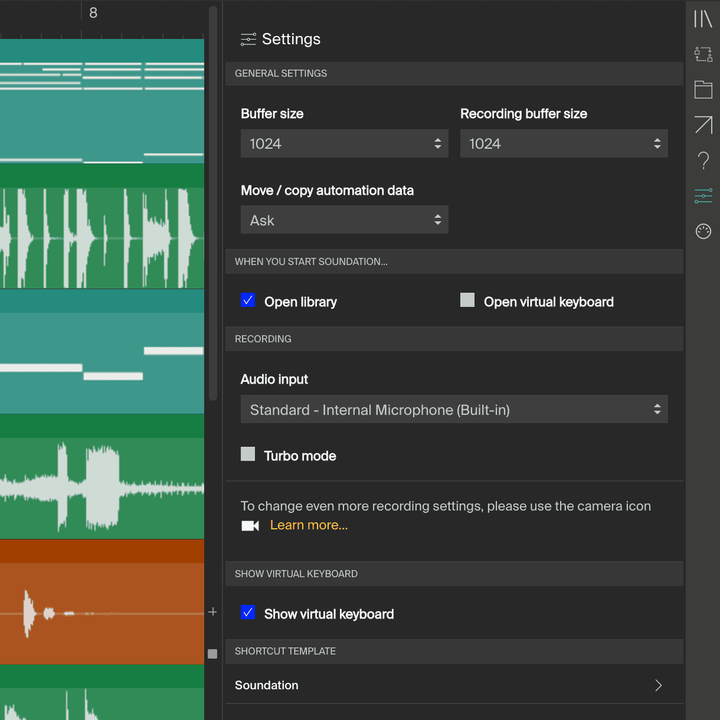This screenshot has height=720, width=720.
Task: Open the Learn more... link
Action: click(x=309, y=525)
